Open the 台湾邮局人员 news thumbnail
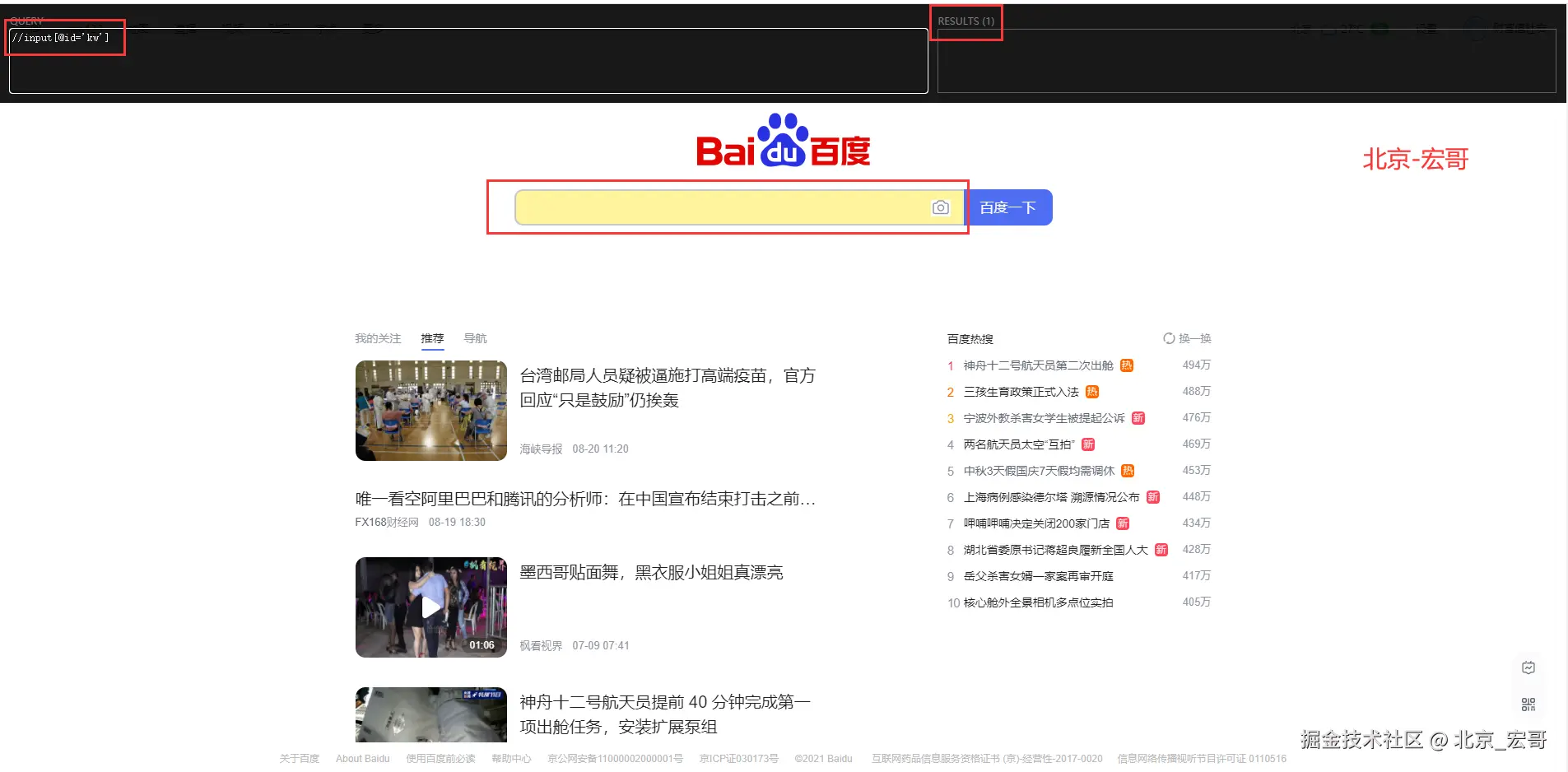Image resolution: width=1568 pixels, height=772 pixels. tap(431, 411)
